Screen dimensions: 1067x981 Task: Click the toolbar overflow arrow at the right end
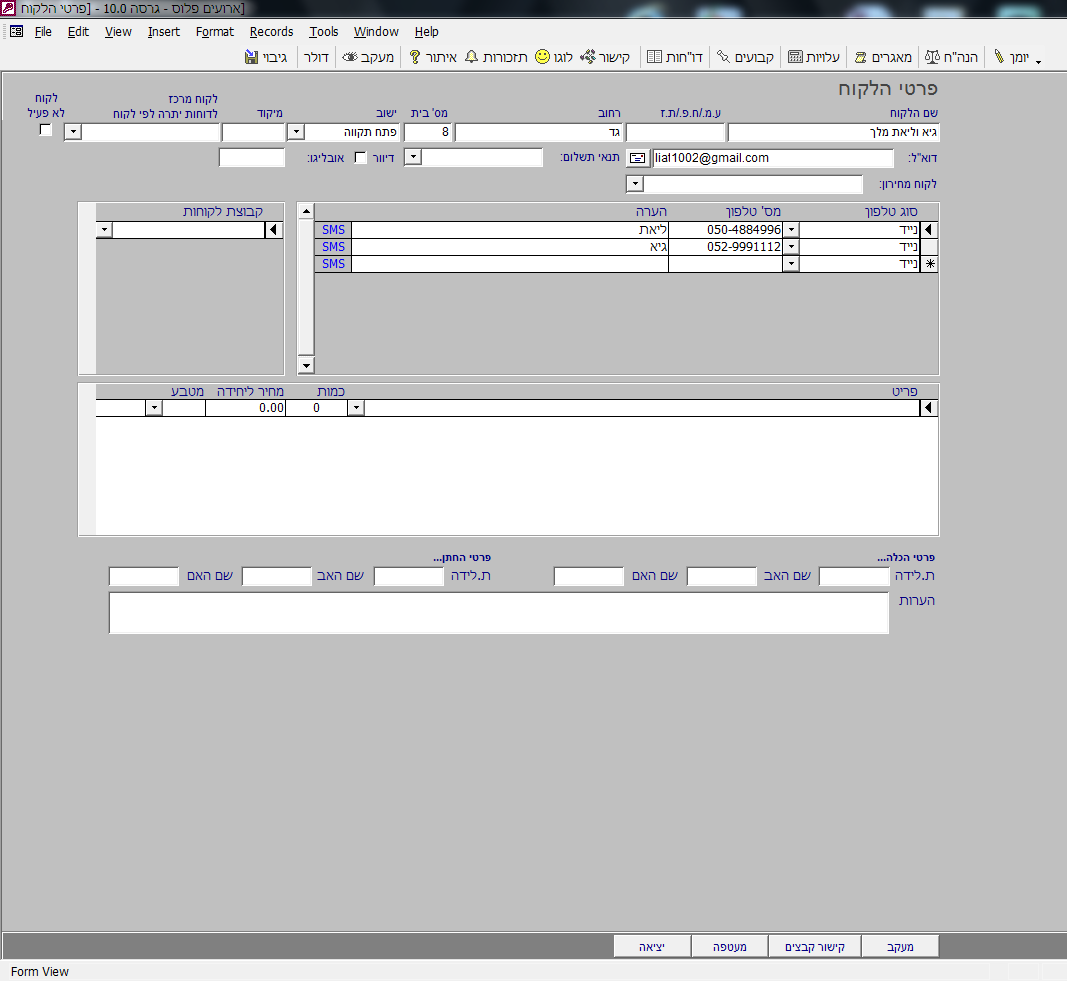click(x=1038, y=62)
